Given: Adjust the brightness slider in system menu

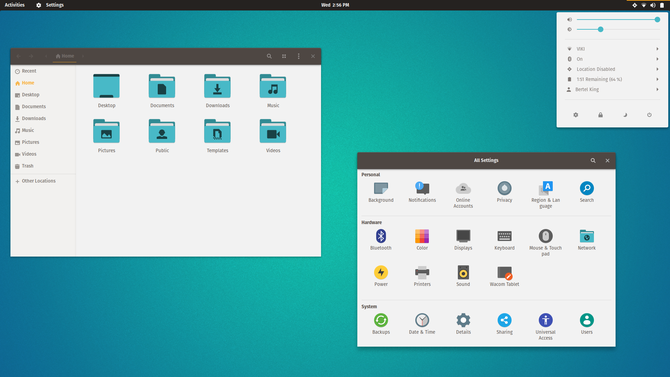Looking at the screenshot, I should [618, 29].
